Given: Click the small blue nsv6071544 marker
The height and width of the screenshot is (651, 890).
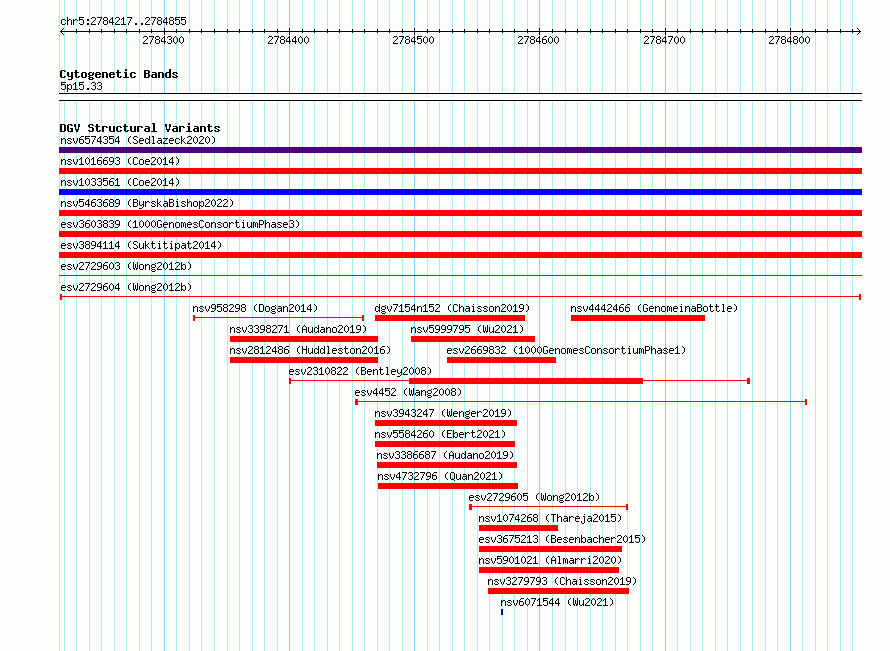Looking at the screenshot, I should 502,612.
